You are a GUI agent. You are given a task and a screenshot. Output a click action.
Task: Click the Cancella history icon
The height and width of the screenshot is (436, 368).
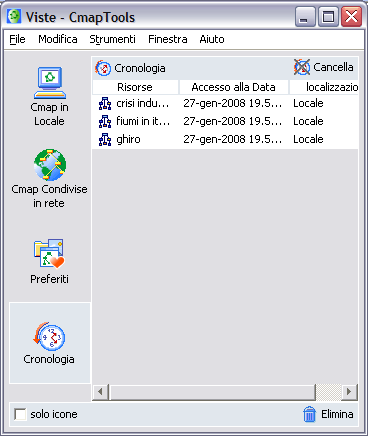coord(302,67)
